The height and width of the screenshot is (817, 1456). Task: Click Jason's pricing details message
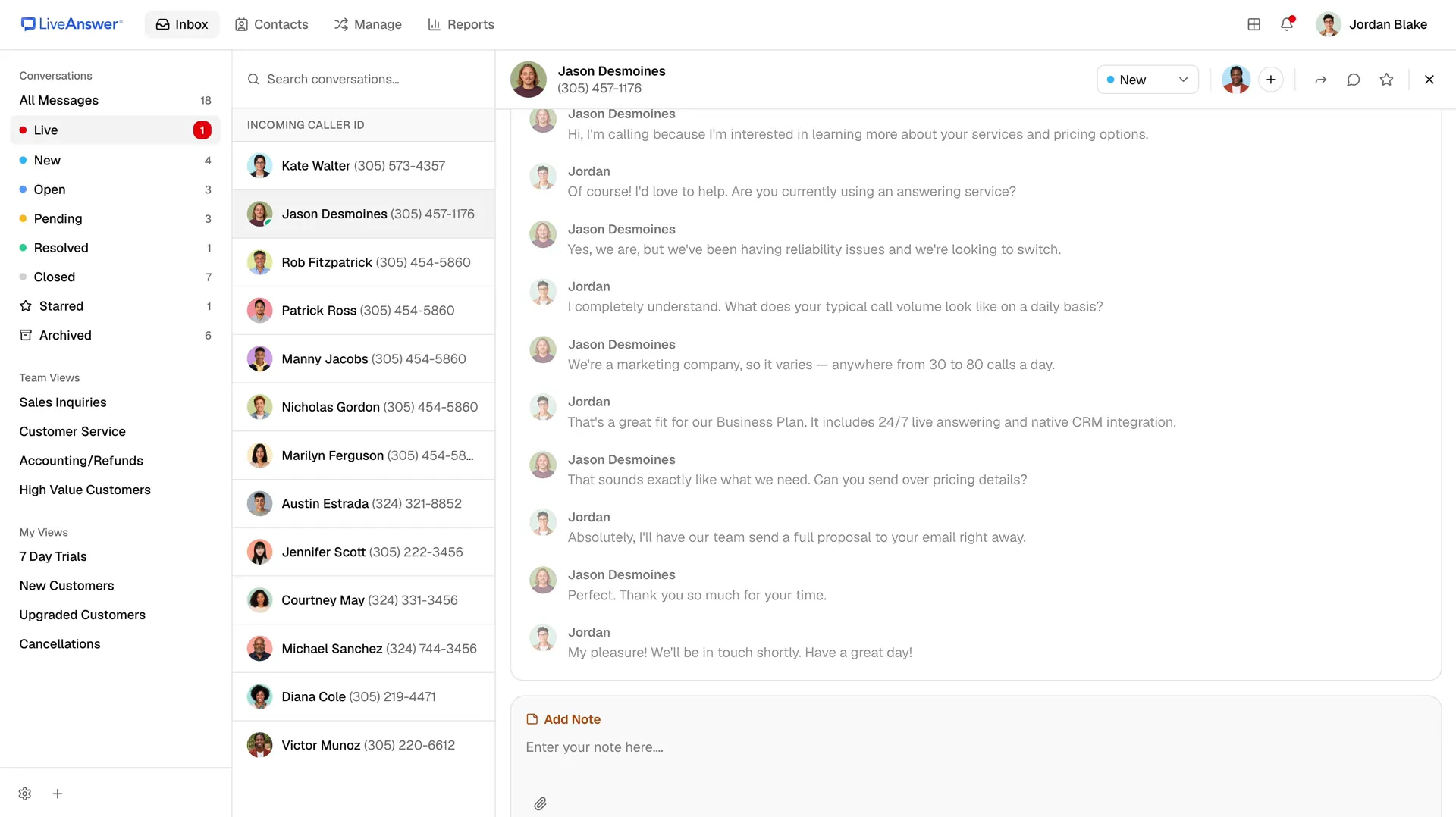797,480
